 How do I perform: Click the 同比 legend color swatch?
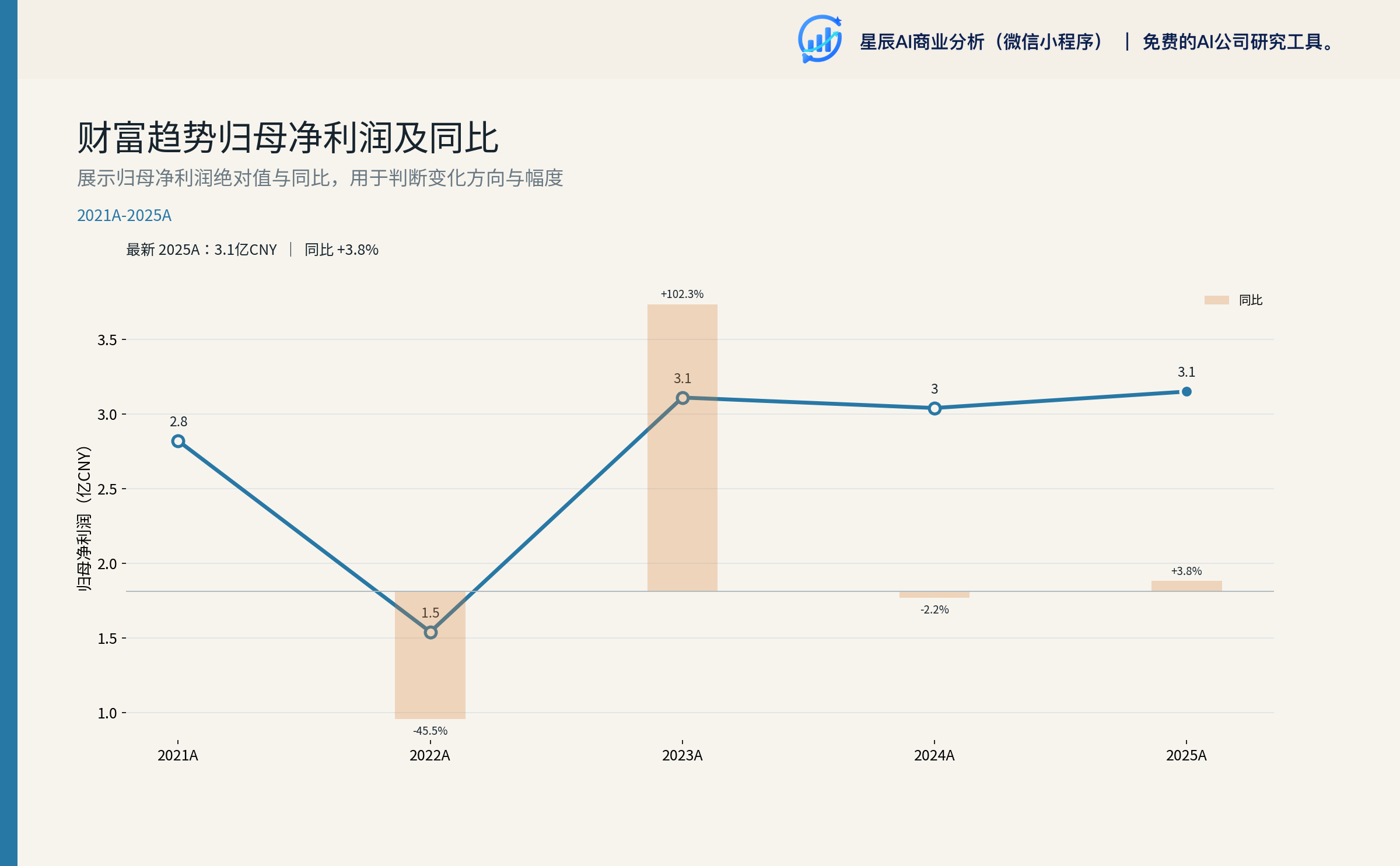1216,300
